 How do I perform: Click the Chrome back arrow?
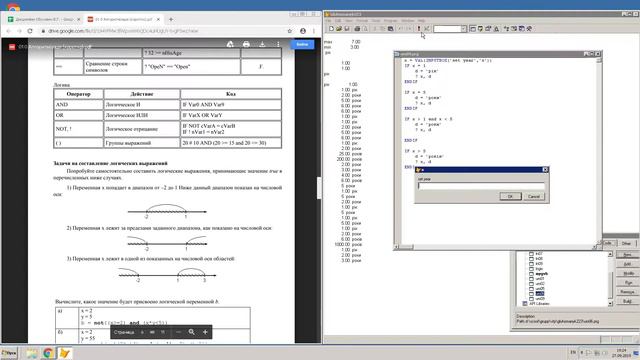[9, 31]
